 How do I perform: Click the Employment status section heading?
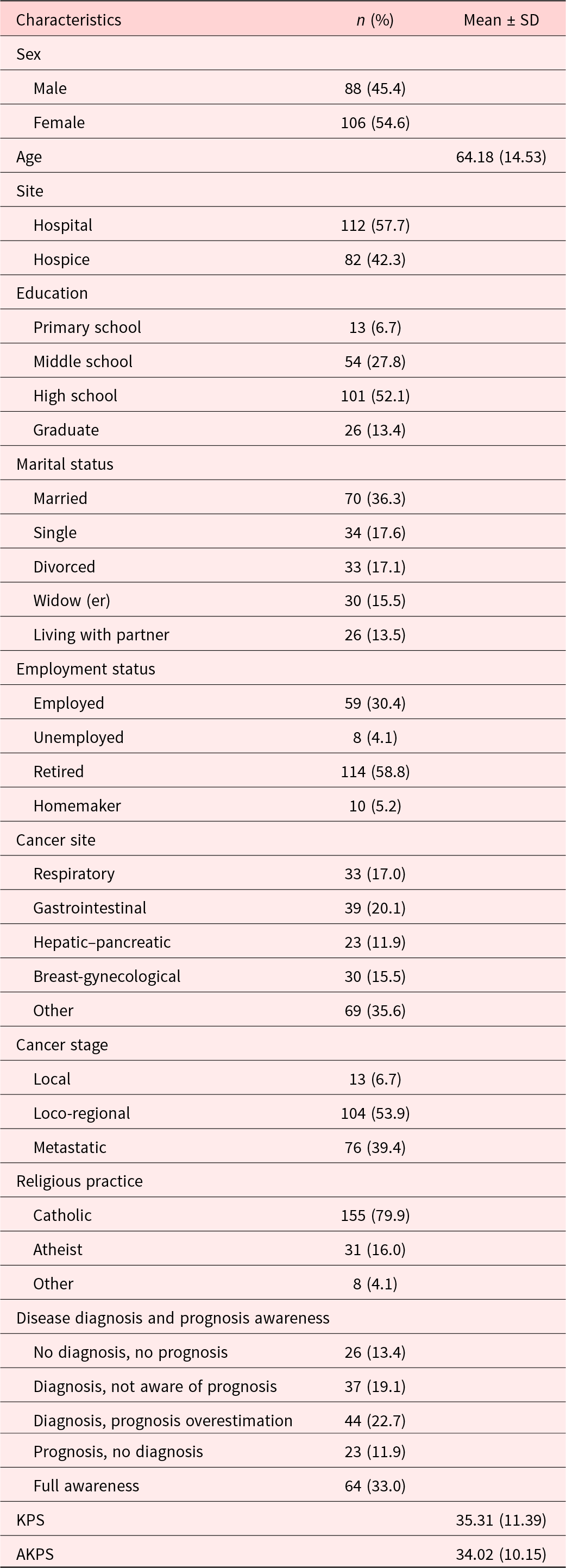point(86,669)
